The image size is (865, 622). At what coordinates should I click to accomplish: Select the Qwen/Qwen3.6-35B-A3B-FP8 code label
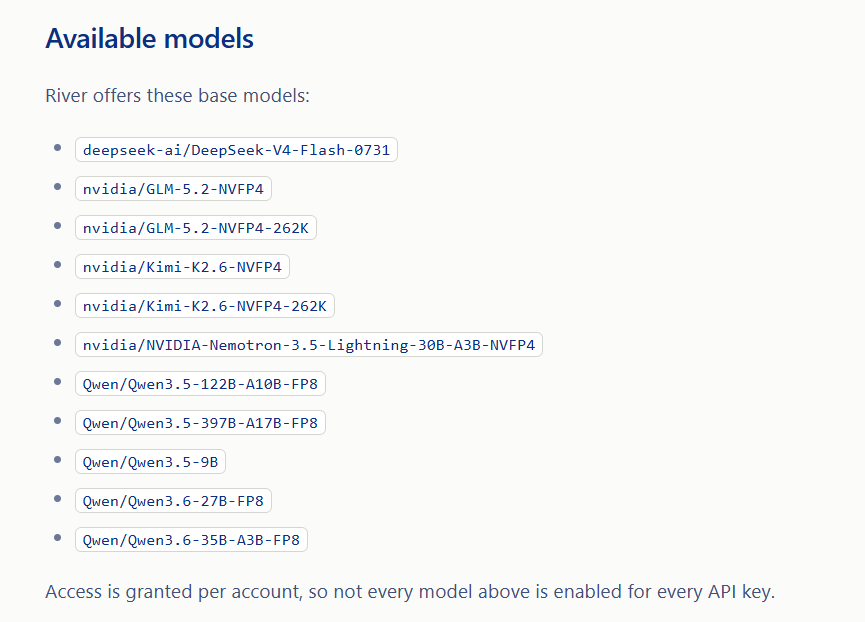191,540
